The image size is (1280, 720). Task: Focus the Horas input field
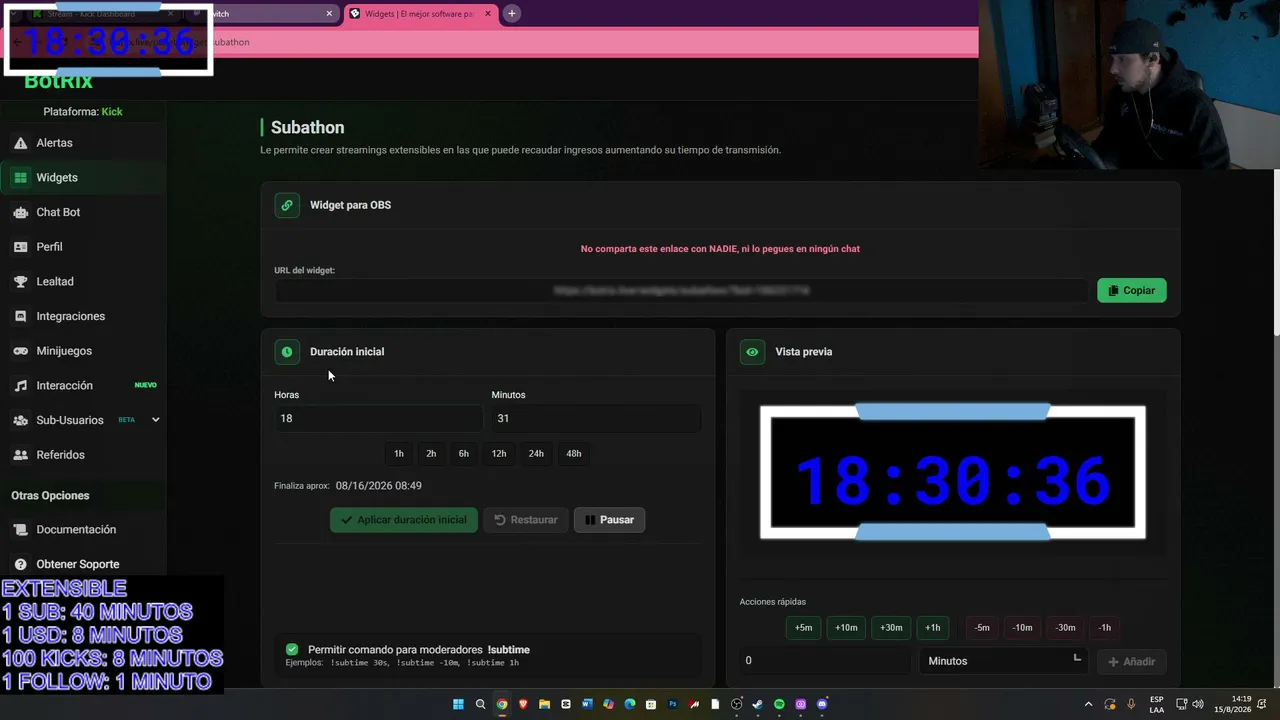pos(378,419)
